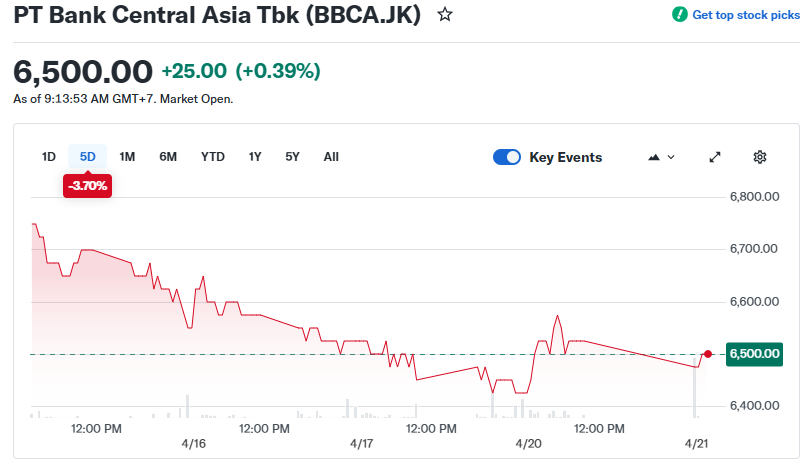Click the green lightning stock picks icon
Screen dimensions: 808x468
click(680, 15)
